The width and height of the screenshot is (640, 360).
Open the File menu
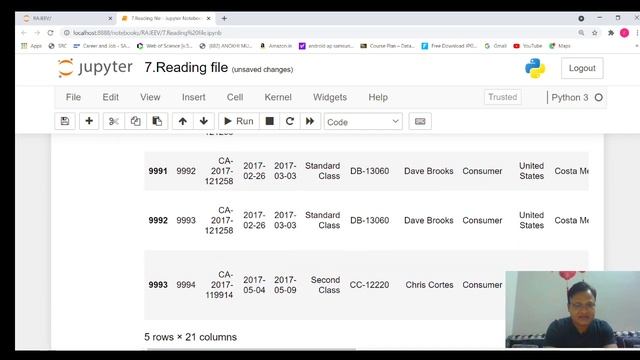click(x=73, y=97)
